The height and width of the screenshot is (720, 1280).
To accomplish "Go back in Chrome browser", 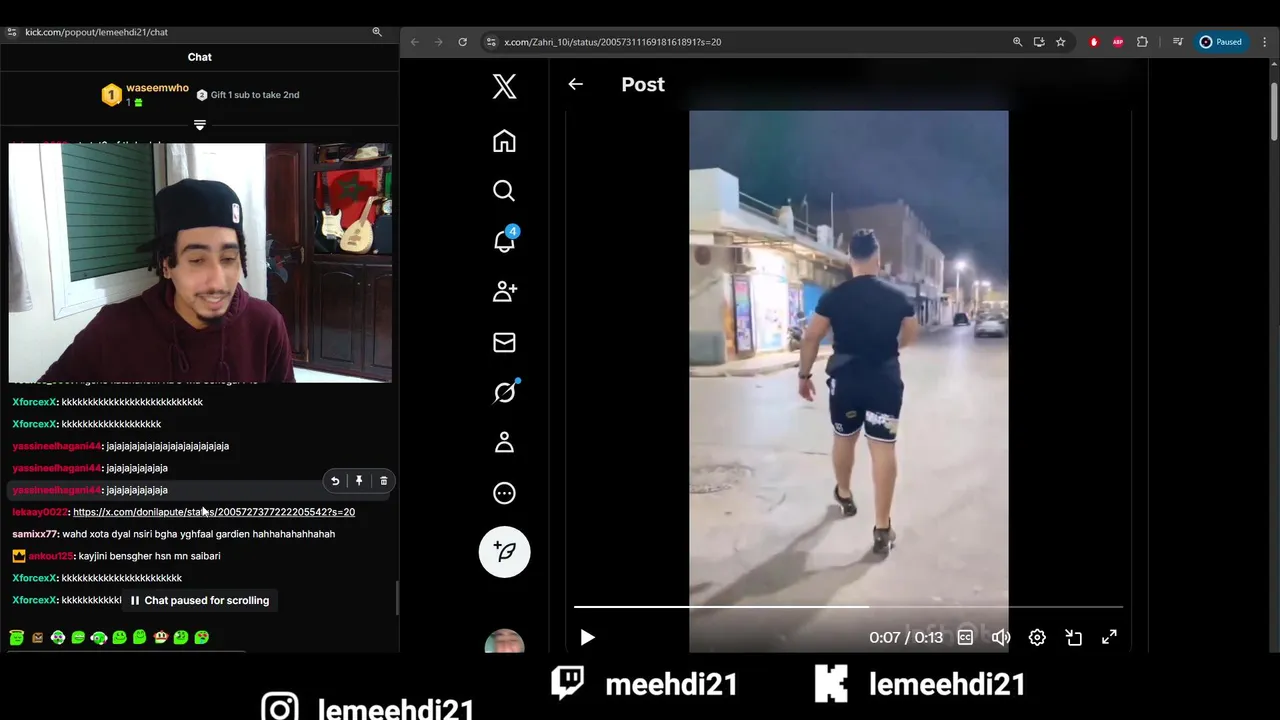I will pos(414,42).
